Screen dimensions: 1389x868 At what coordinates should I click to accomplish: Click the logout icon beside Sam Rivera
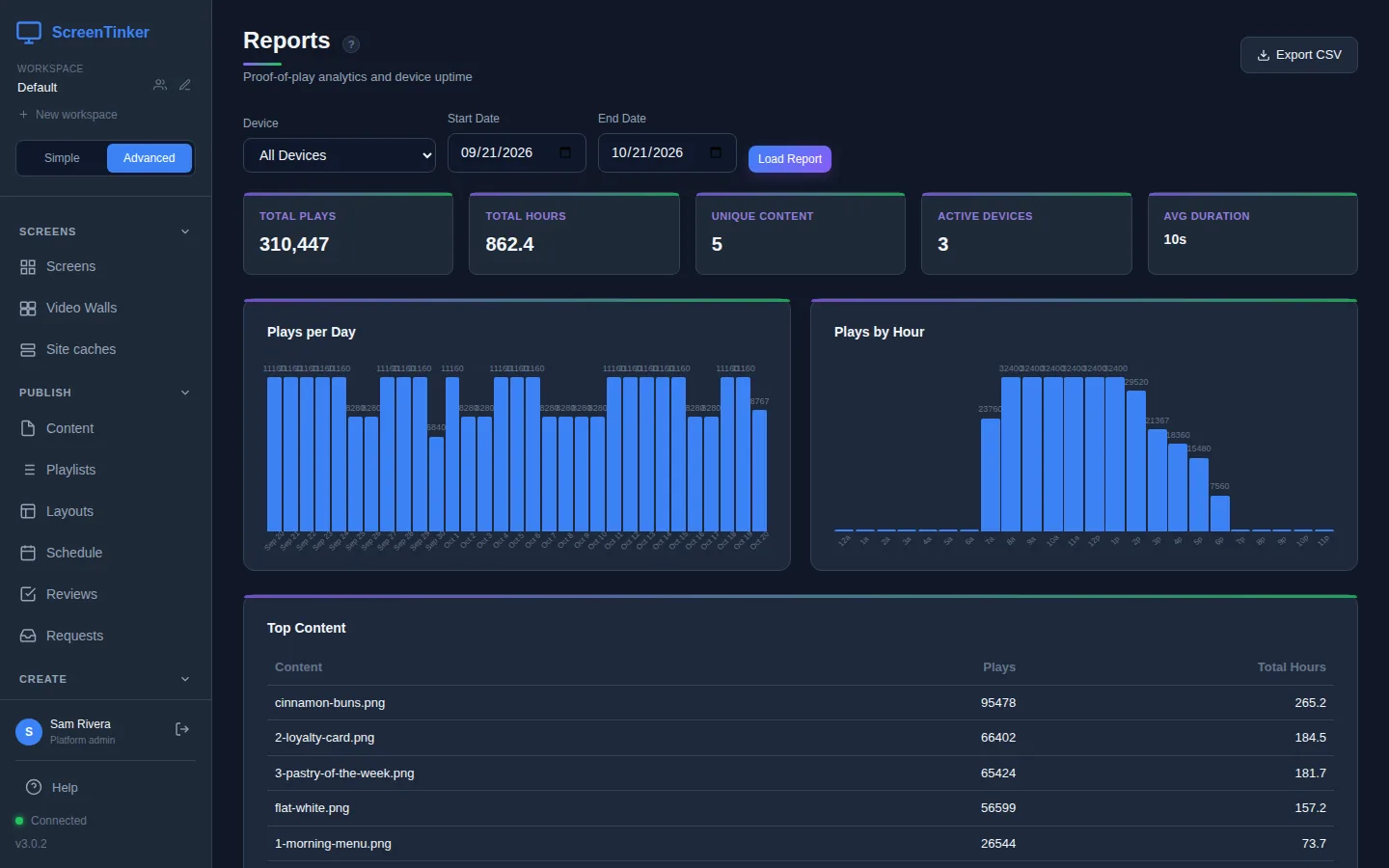181,729
